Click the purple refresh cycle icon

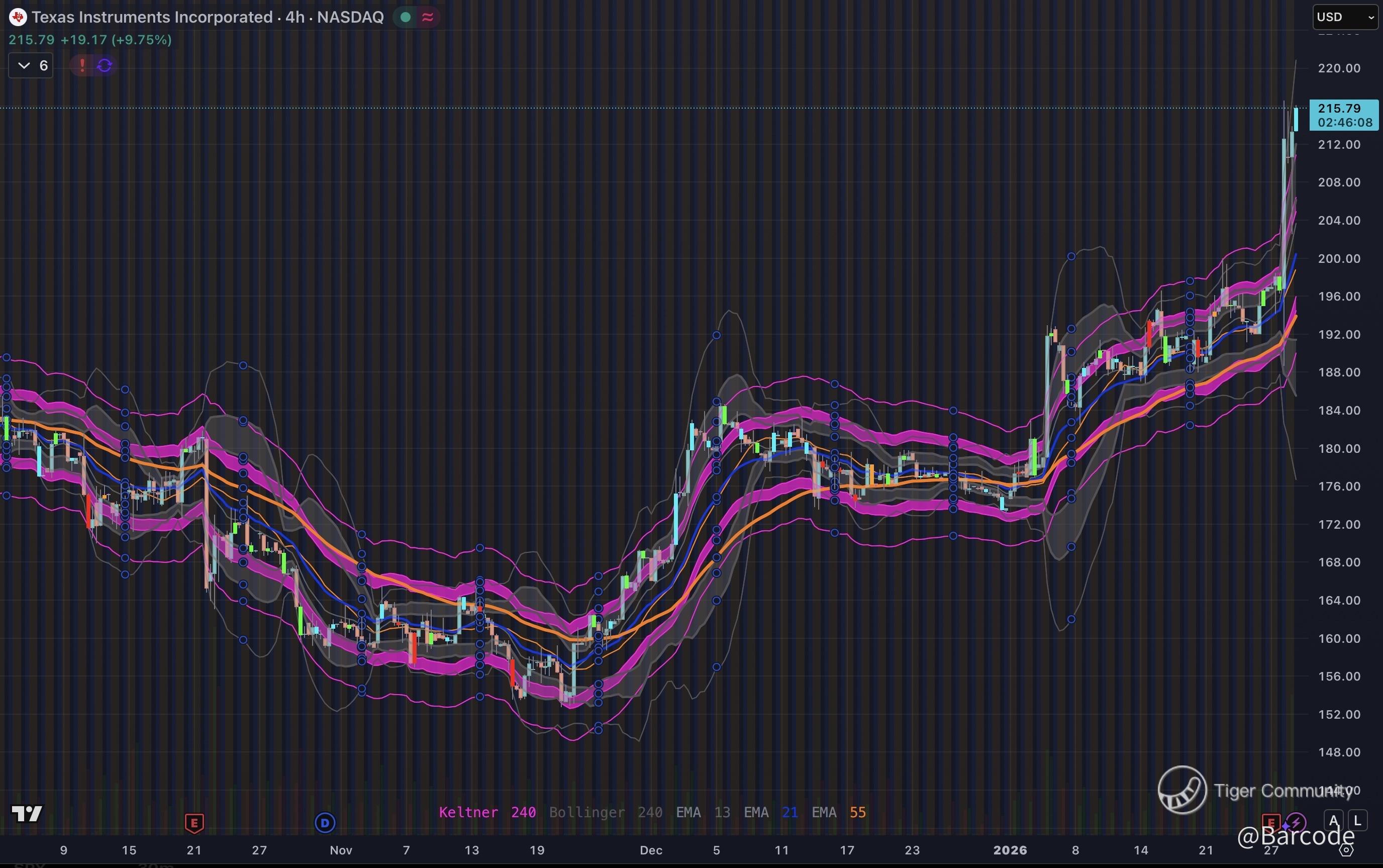(x=105, y=65)
